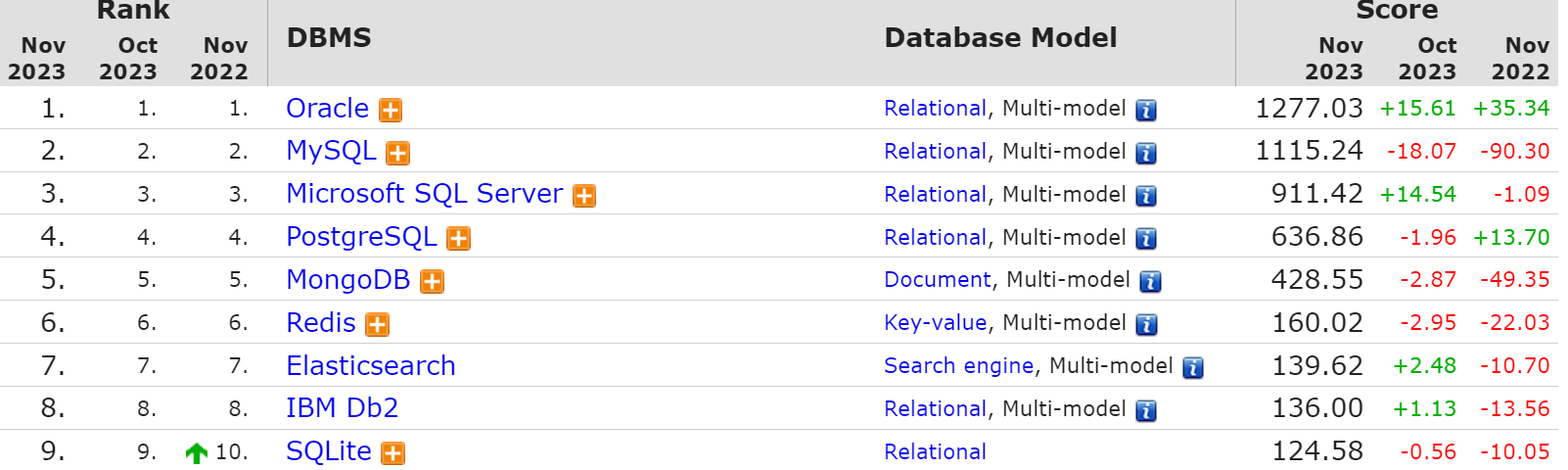The width and height of the screenshot is (1568, 470).
Task: Click the blue info icon in Oracle row
Action: click(x=1146, y=110)
